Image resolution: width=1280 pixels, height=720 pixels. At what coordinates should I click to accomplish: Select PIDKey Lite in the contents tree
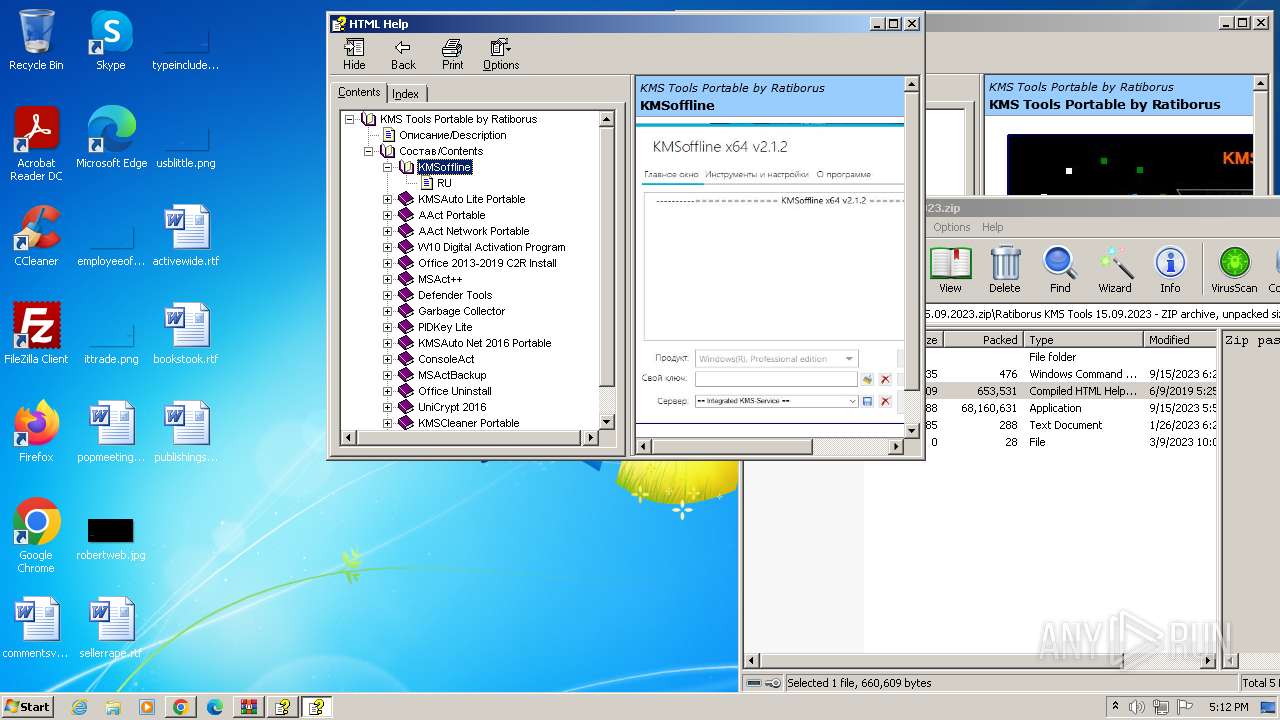(x=445, y=327)
